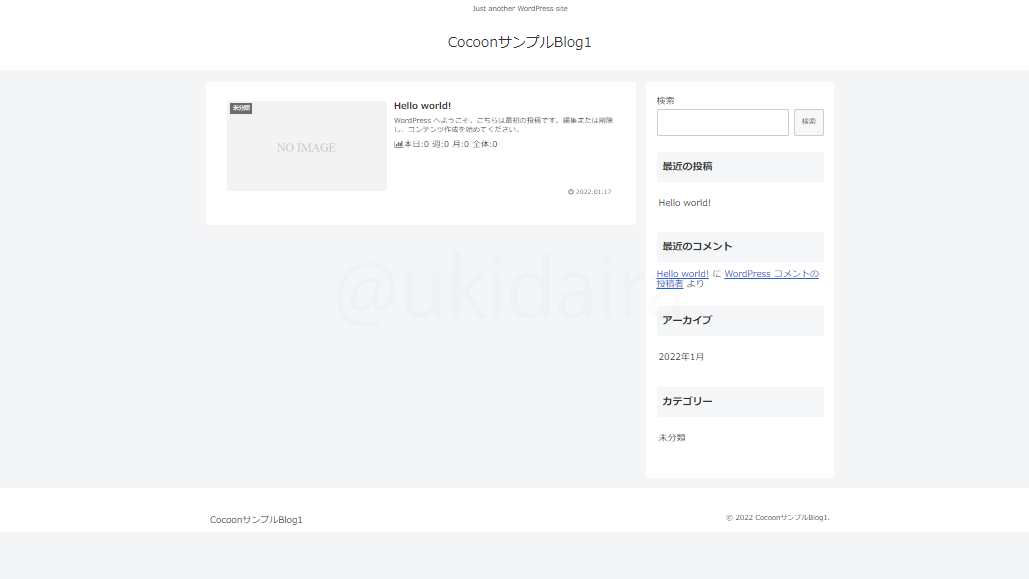Click the clock icon beside the post date
1029x579 pixels.
click(x=571, y=192)
